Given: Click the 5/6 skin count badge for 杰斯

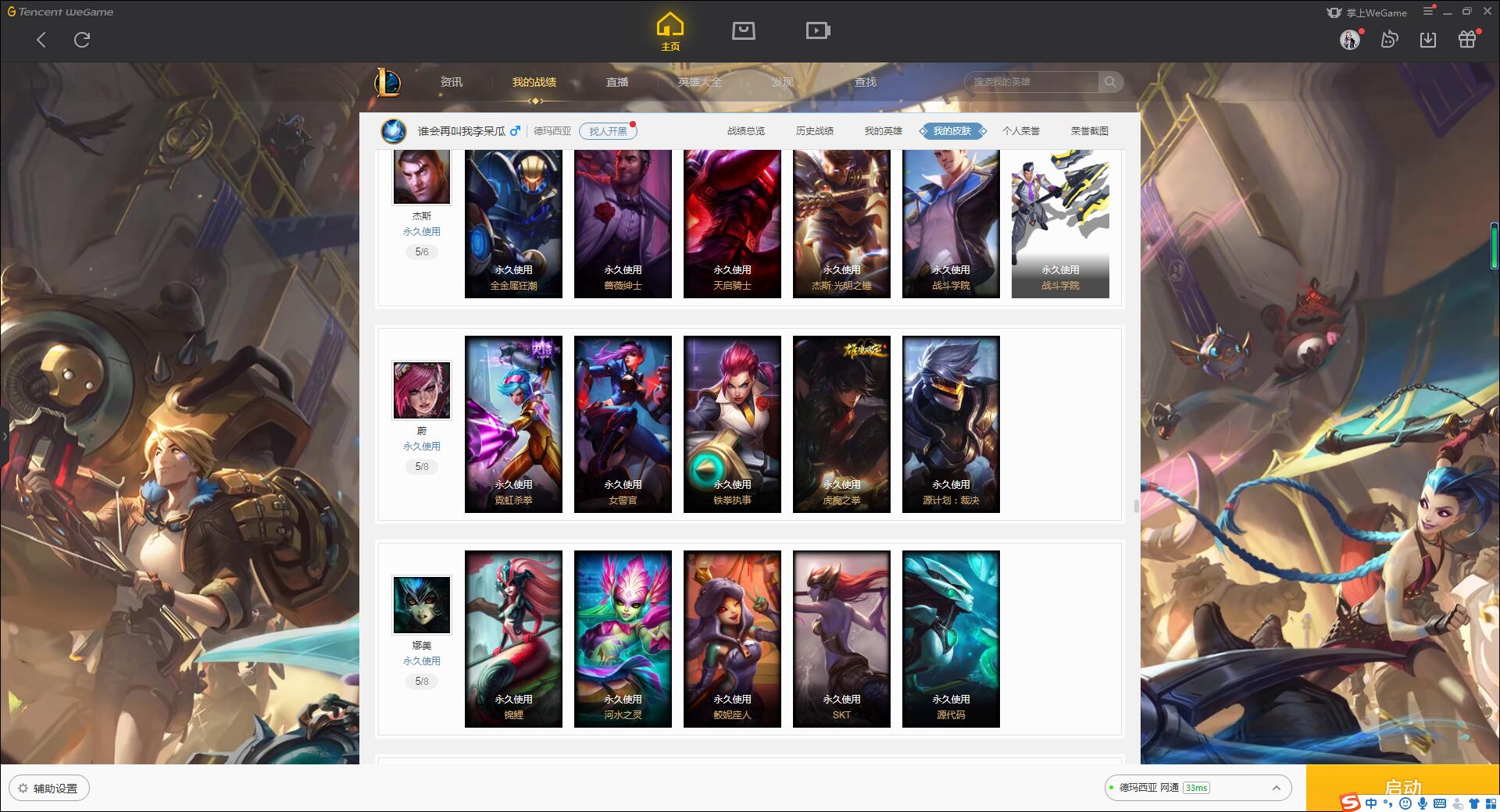Looking at the screenshot, I should (x=422, y=251).
